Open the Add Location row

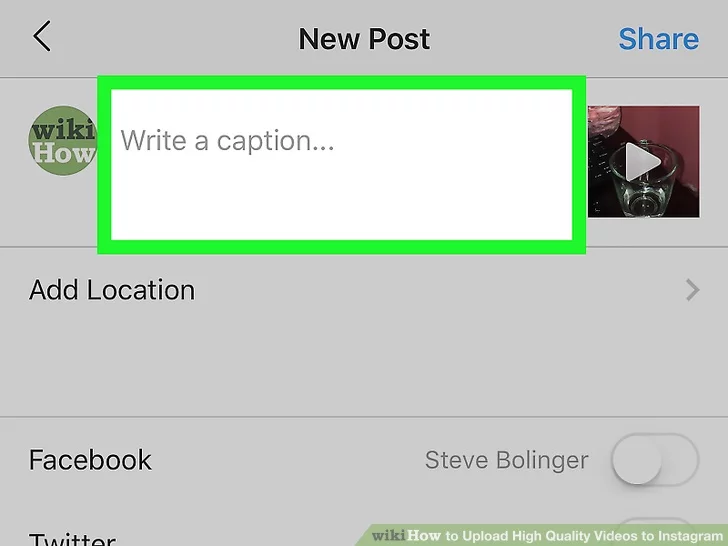pos(364,290)
